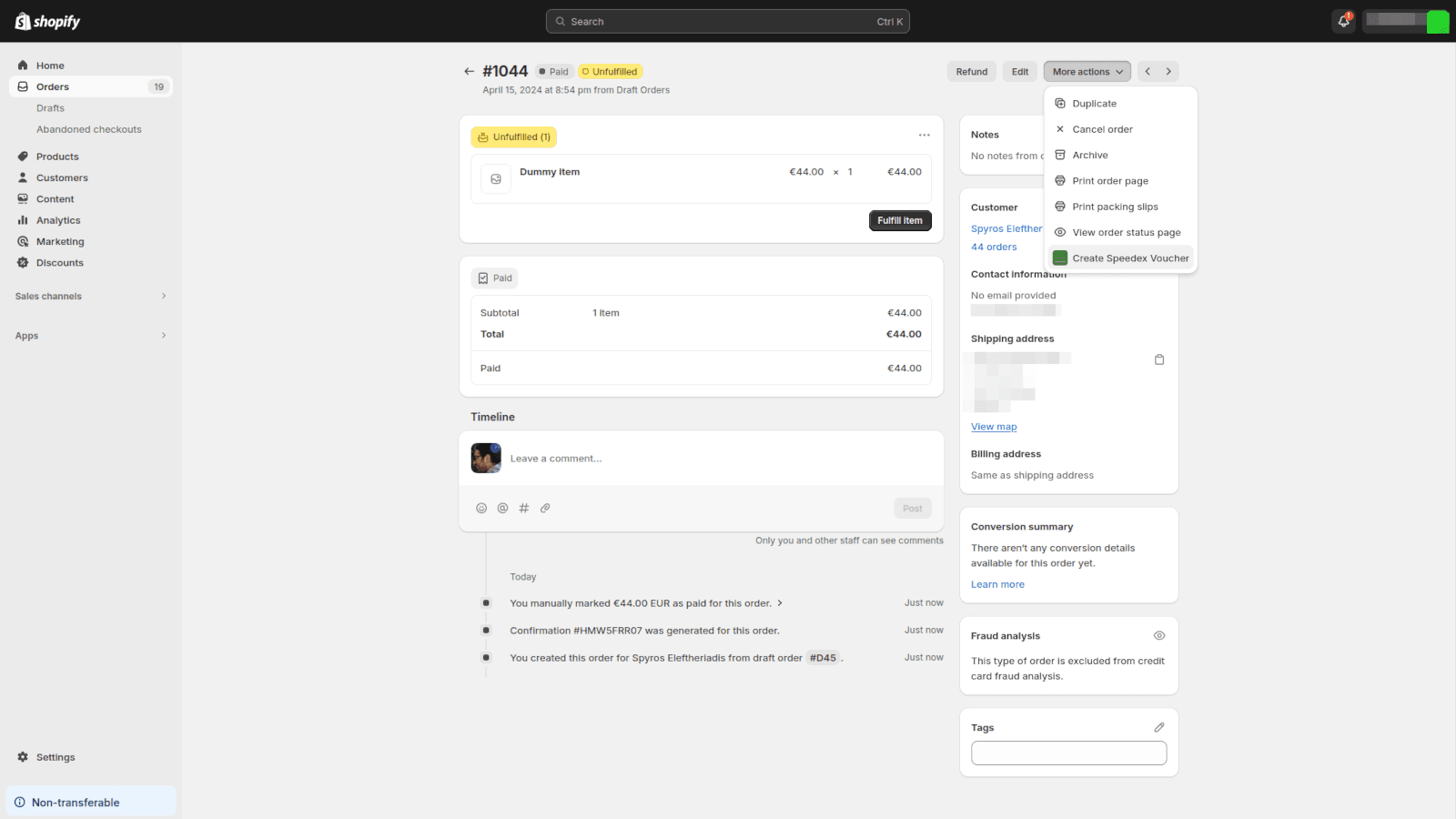This screenshot has height=819, width=1456.
Task: Click the pencil icon to edit Tags
Action: (x=1159, y=727)
